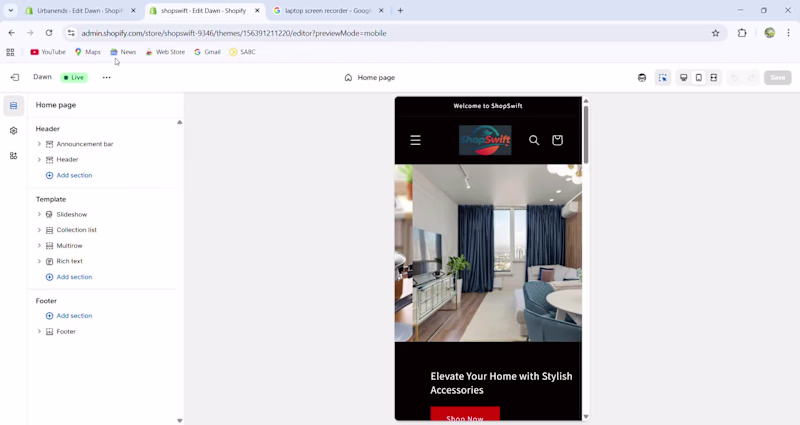Open the Chrome profile avatar
Image resolution: width=800 pixels, height=425 pixels.
tap(769, 33)
